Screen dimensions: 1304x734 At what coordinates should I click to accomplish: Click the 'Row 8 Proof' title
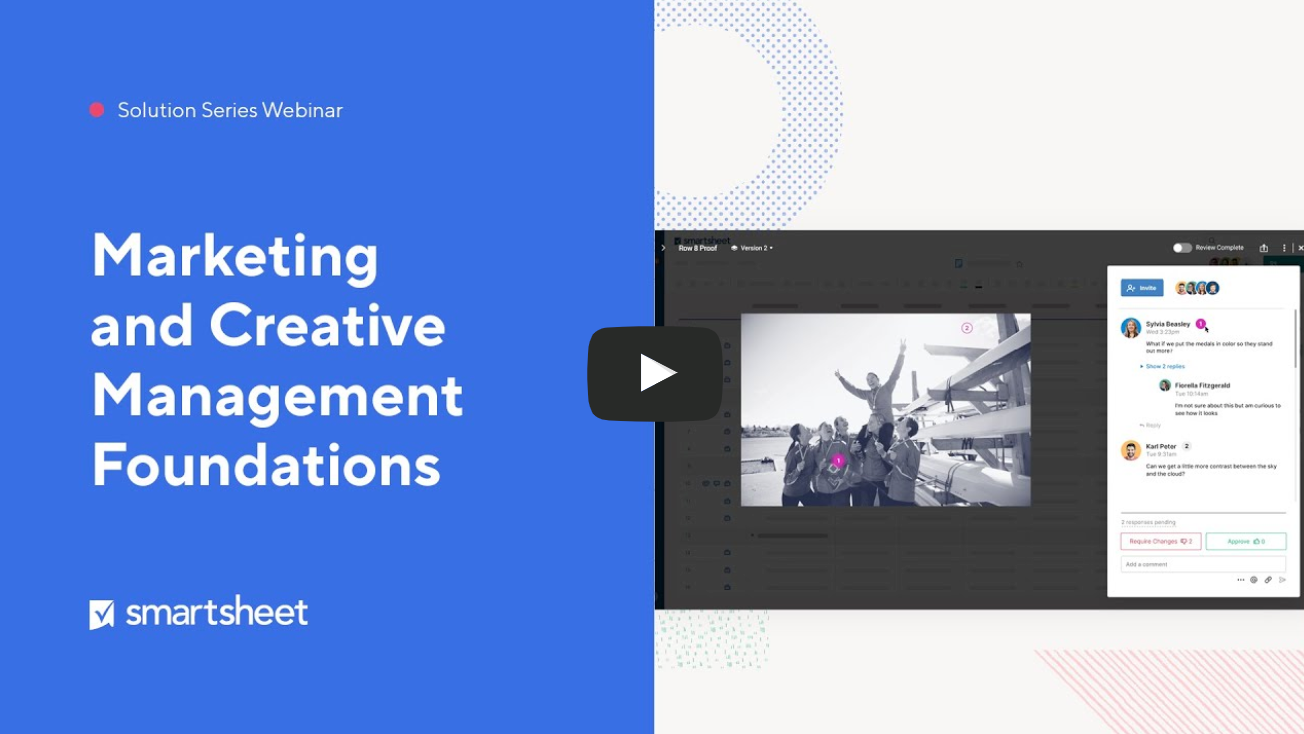coord(697,248)
